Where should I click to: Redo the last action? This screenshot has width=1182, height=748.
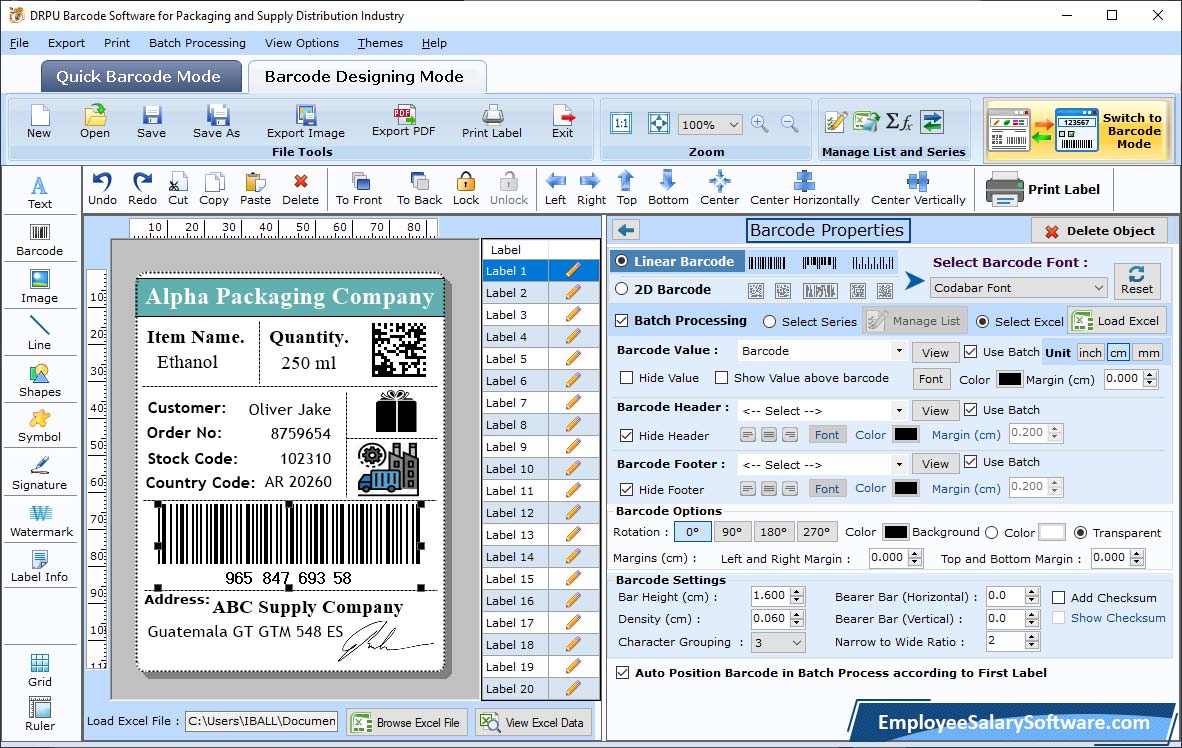(x=142, y=189)
